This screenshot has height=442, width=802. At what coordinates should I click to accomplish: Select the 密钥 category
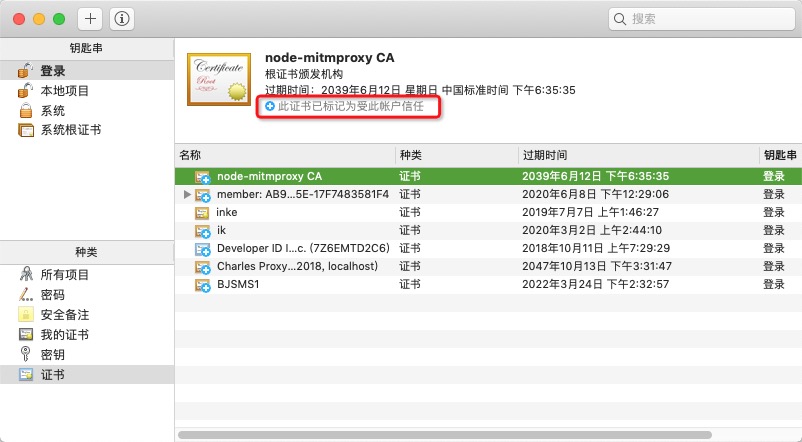click(87, 355)
